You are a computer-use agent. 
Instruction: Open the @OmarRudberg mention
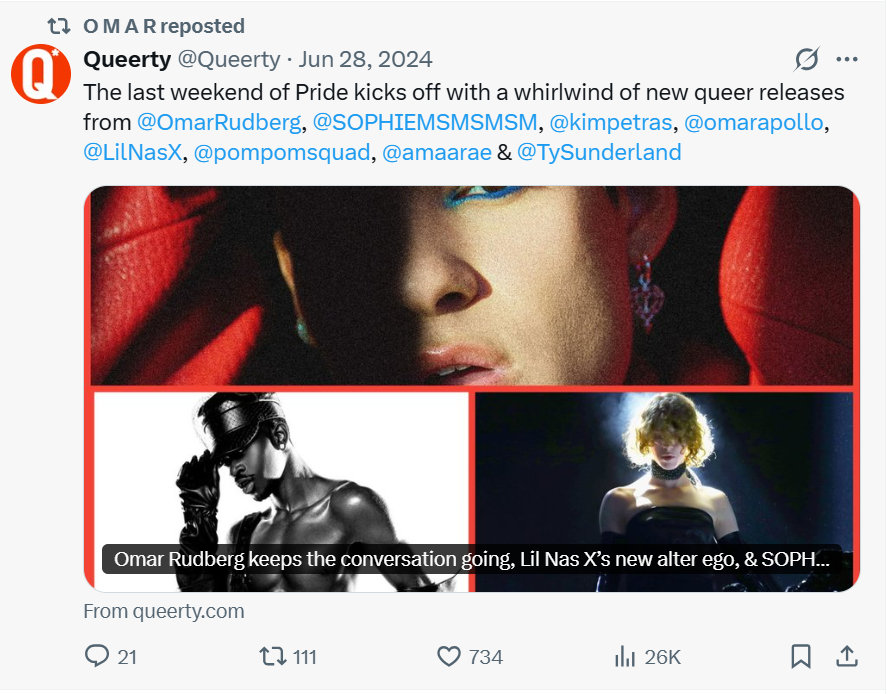[218, 123]
